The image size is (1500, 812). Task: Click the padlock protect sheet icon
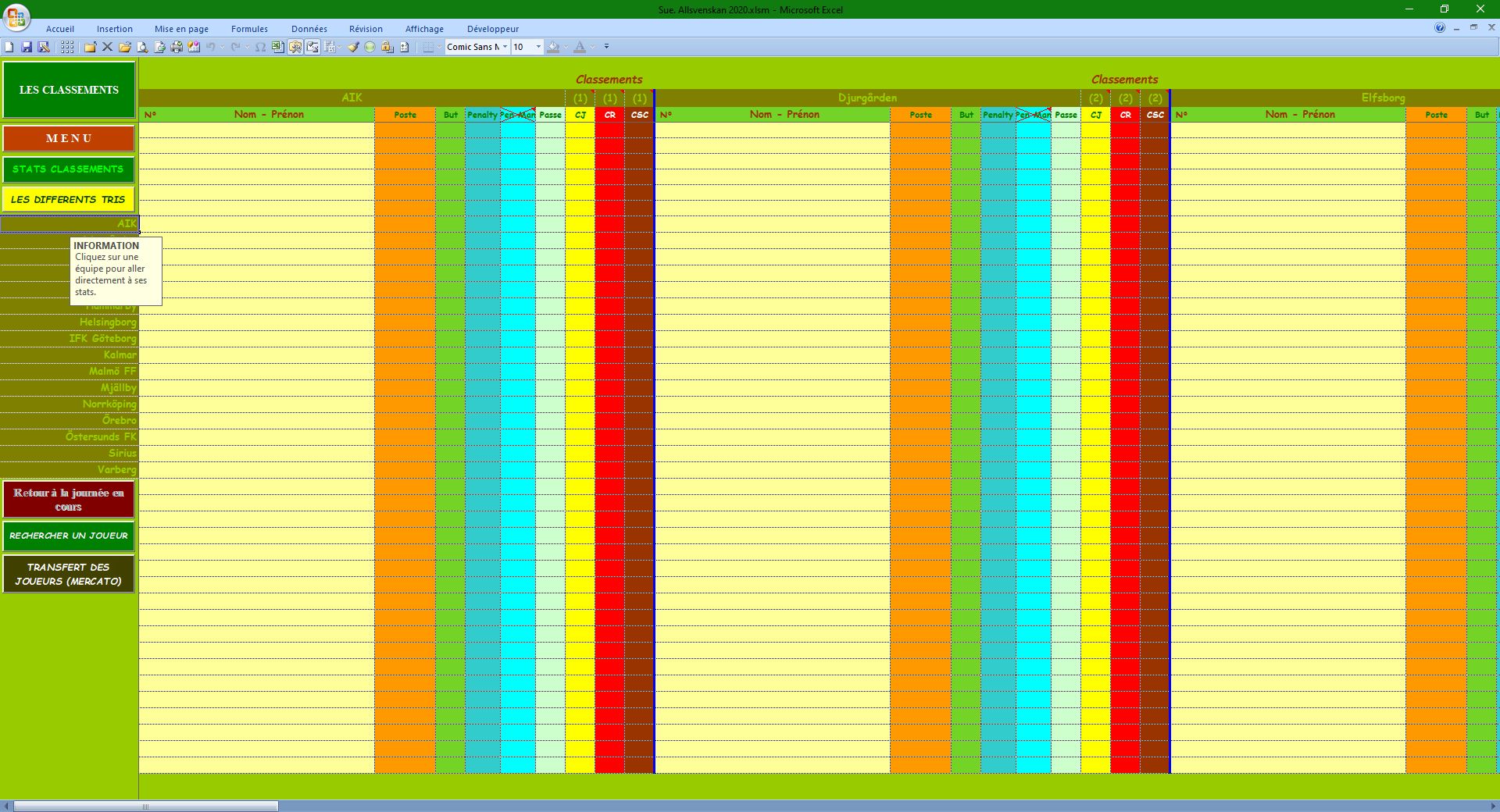(387, 47)
